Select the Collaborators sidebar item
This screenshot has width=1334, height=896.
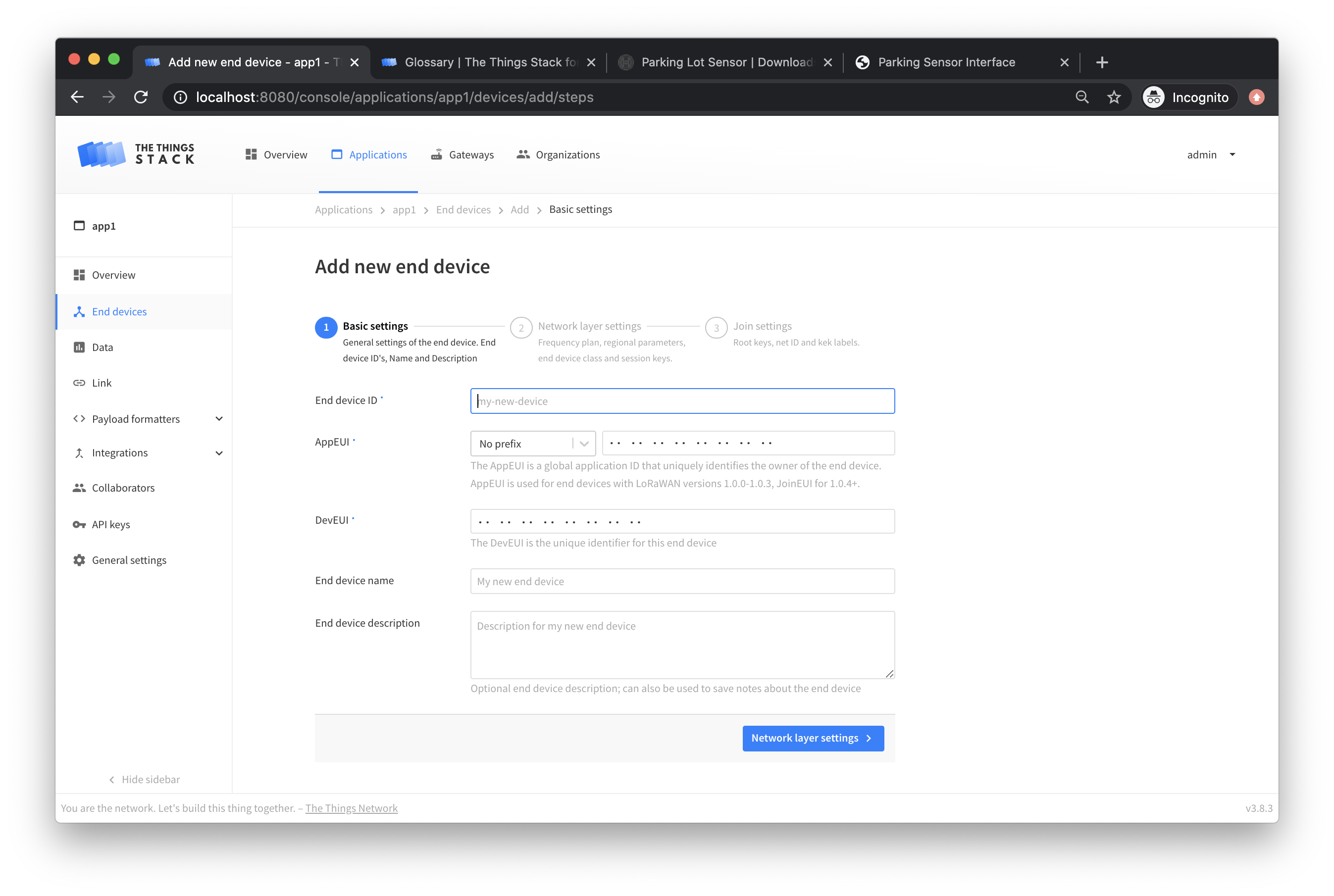pos(123,488)
